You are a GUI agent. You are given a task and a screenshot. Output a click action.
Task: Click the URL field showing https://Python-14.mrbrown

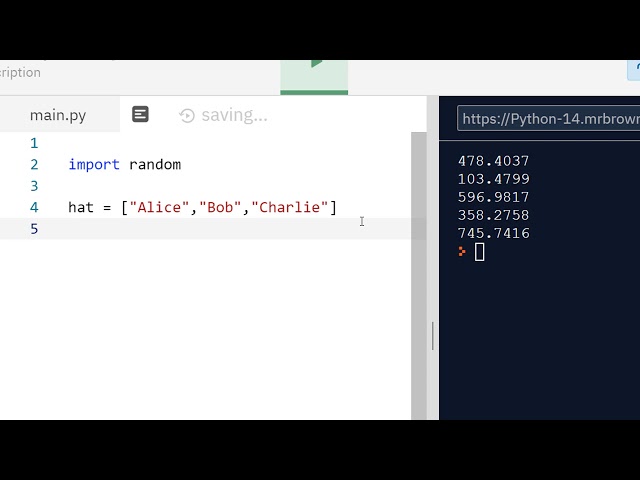point(548,118)
